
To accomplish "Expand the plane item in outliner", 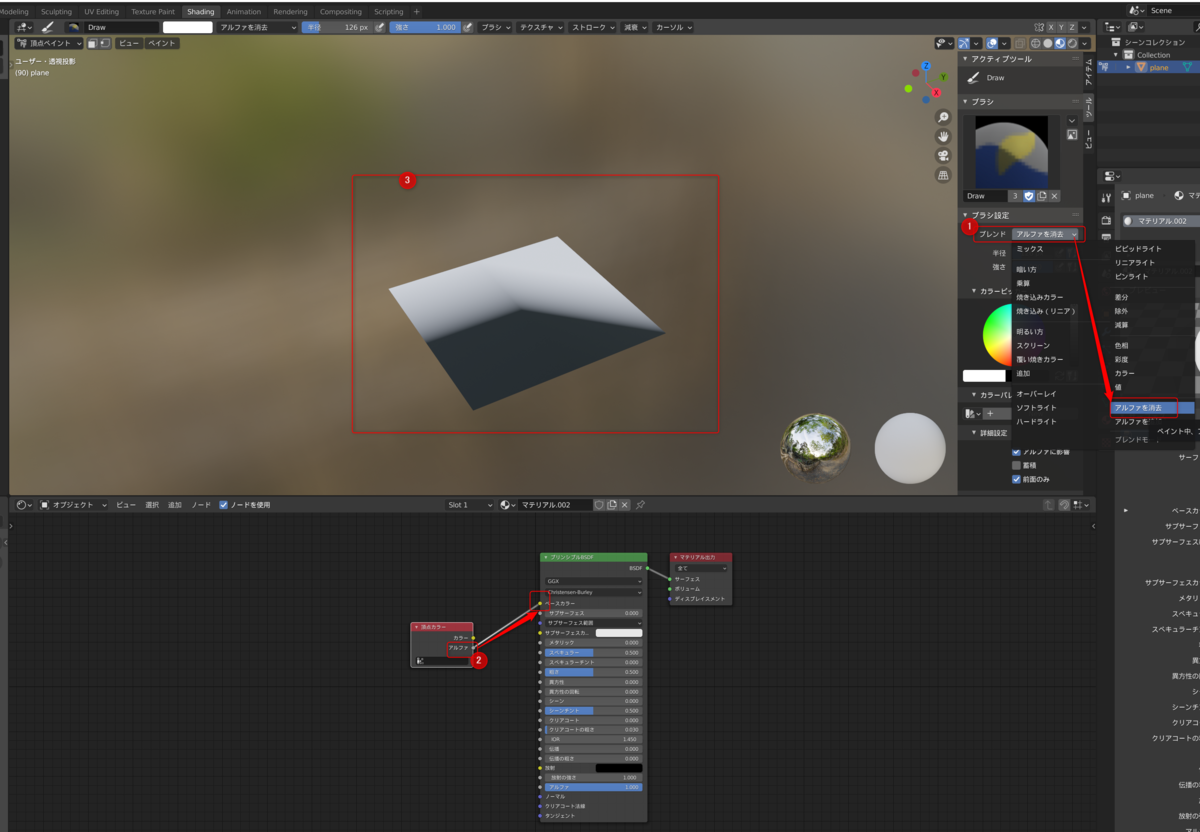I will point(1129,67).
